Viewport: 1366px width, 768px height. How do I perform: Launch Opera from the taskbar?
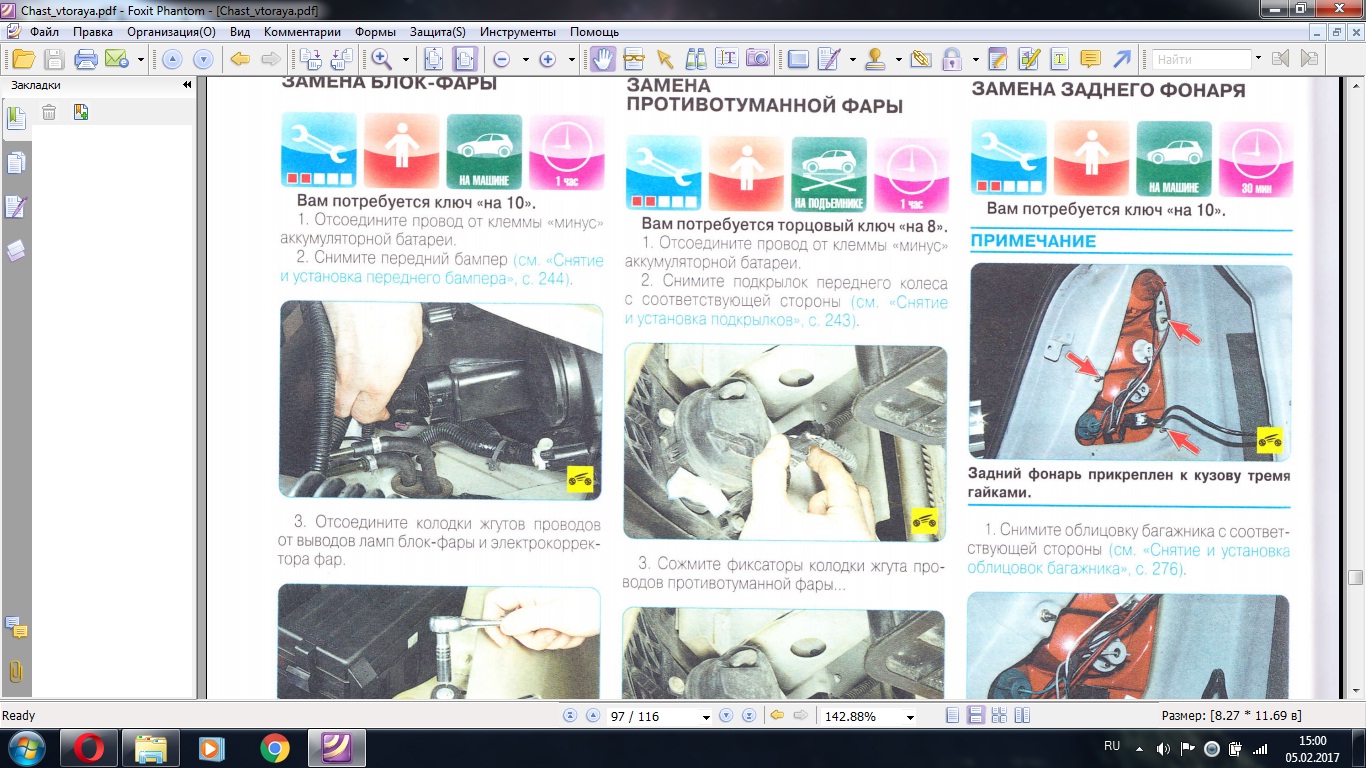[88, 748]
